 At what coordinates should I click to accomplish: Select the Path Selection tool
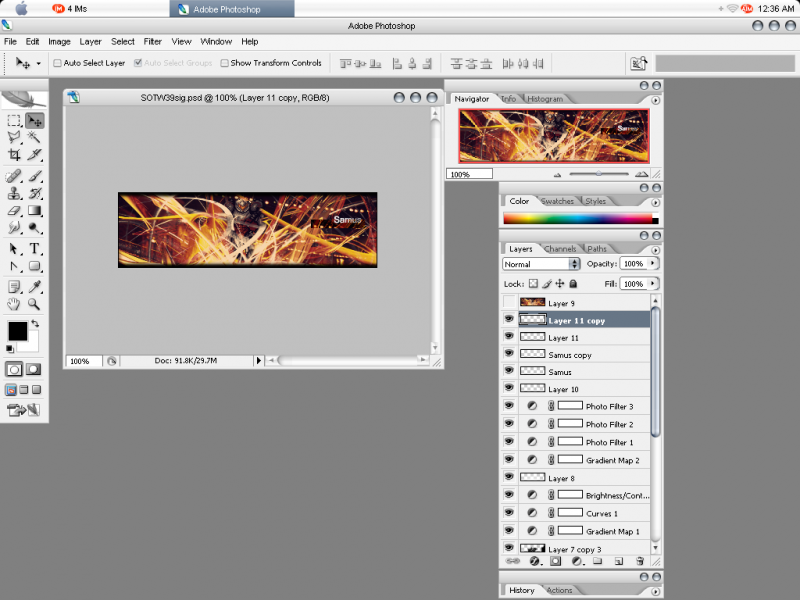pyautogui.click(x=14, y=249)
